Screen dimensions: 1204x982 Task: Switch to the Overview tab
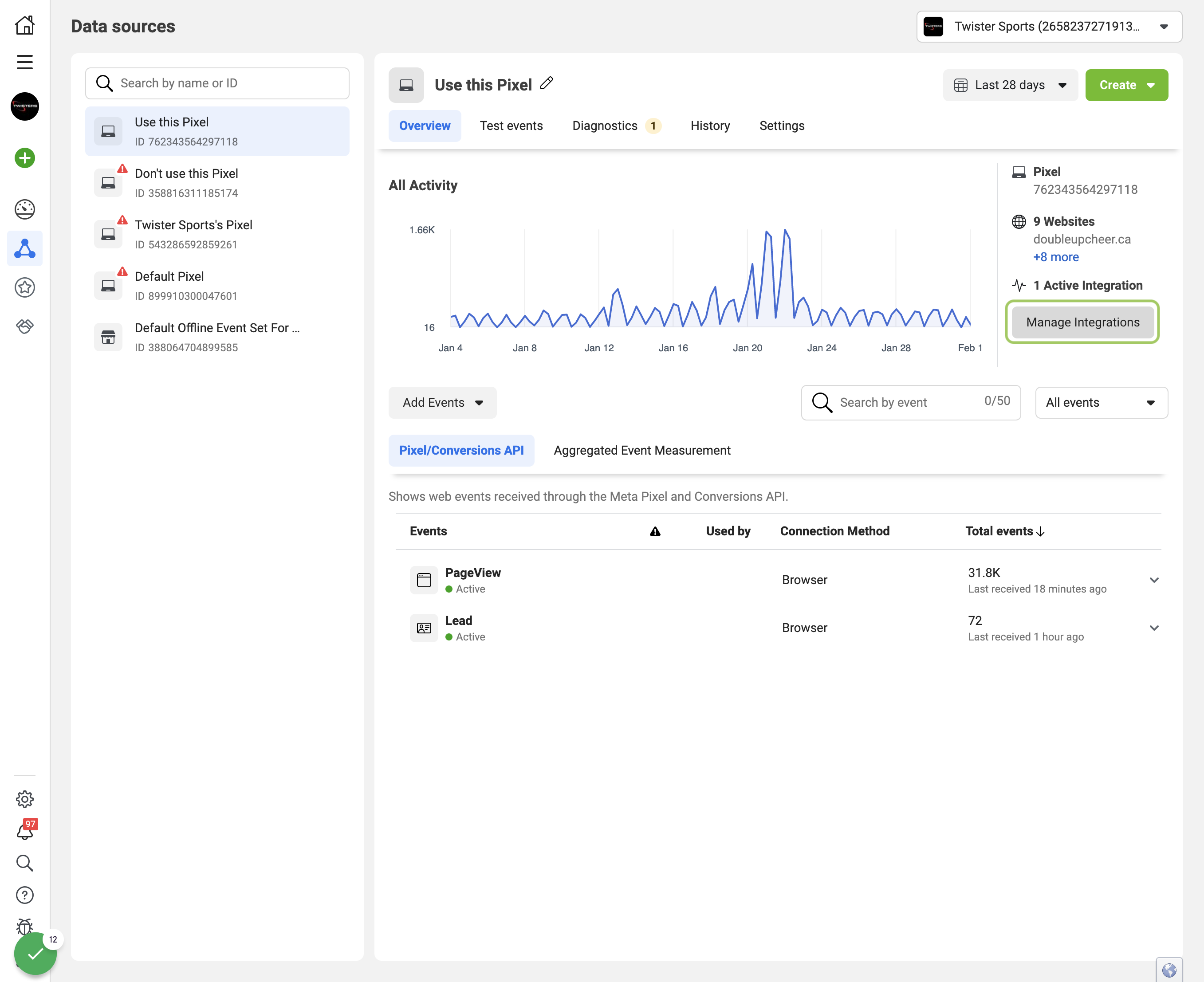pos(425,126)
